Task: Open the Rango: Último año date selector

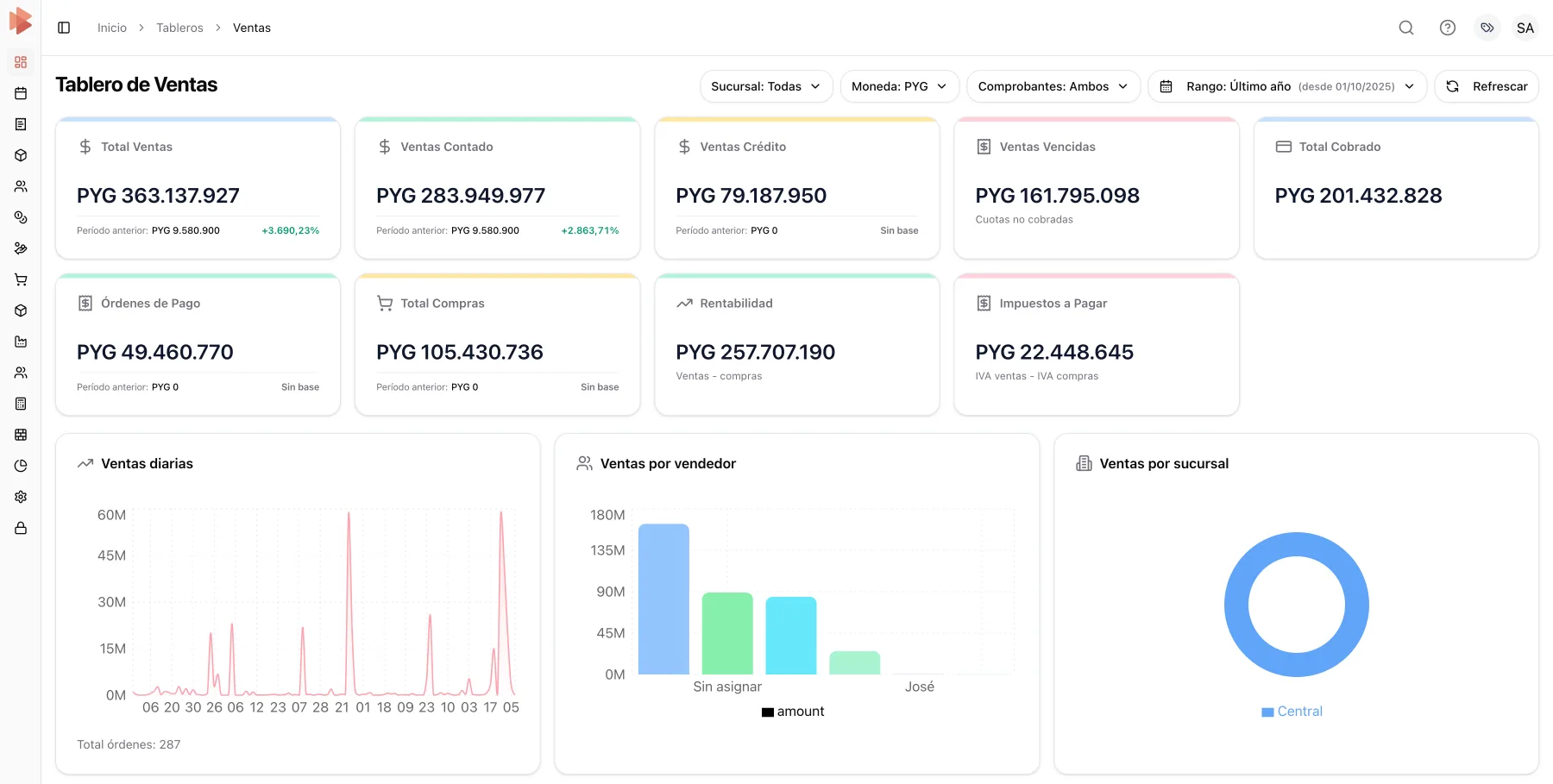Action: (x=1287, y=86)
